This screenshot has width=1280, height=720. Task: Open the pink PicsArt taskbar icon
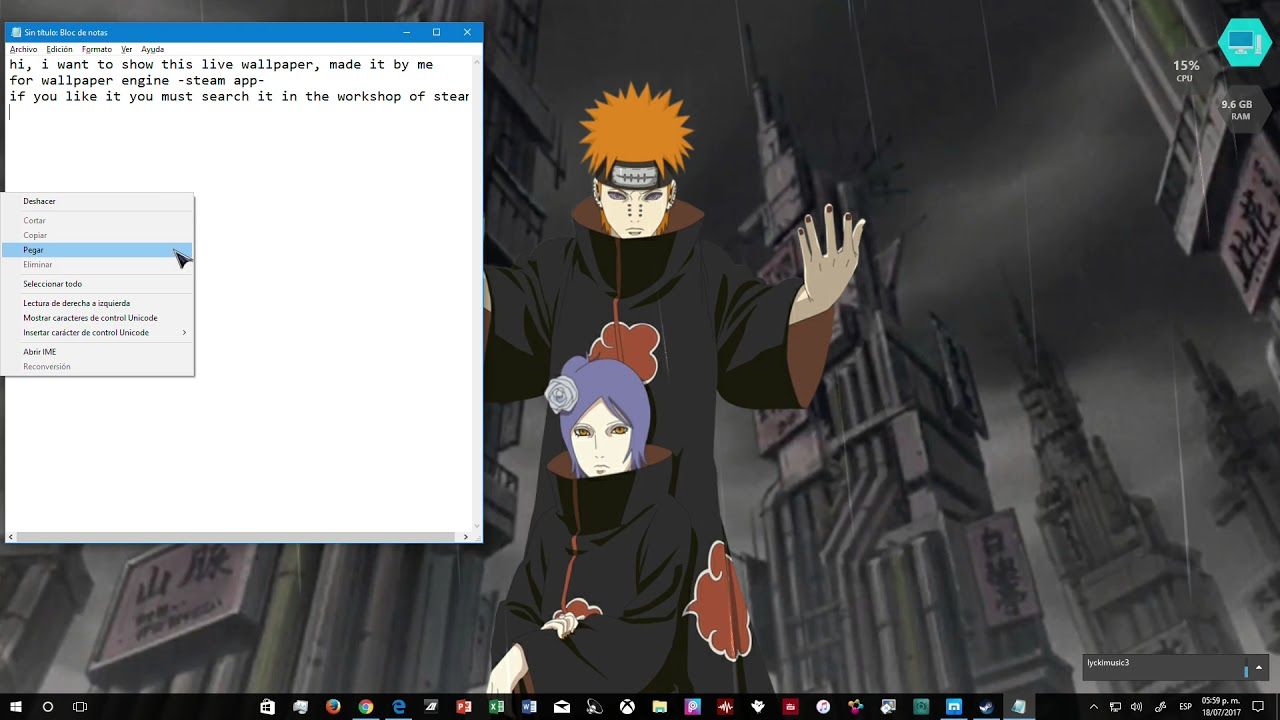tap(692, 706)
